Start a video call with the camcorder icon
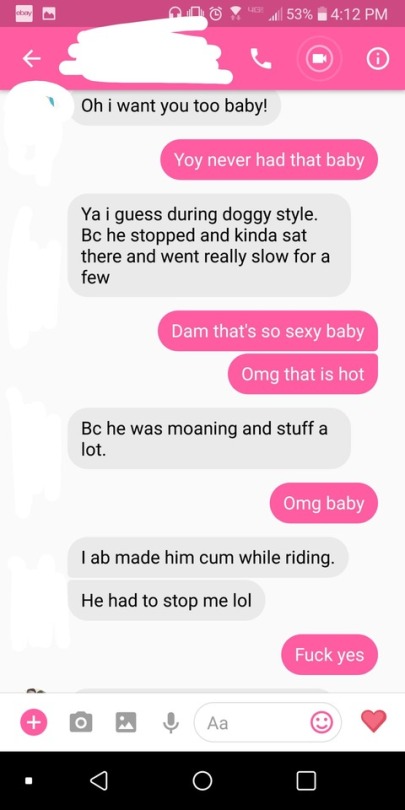Image resolution: width=405 pixels, height=810 pixels. click(x=319, y=59)
